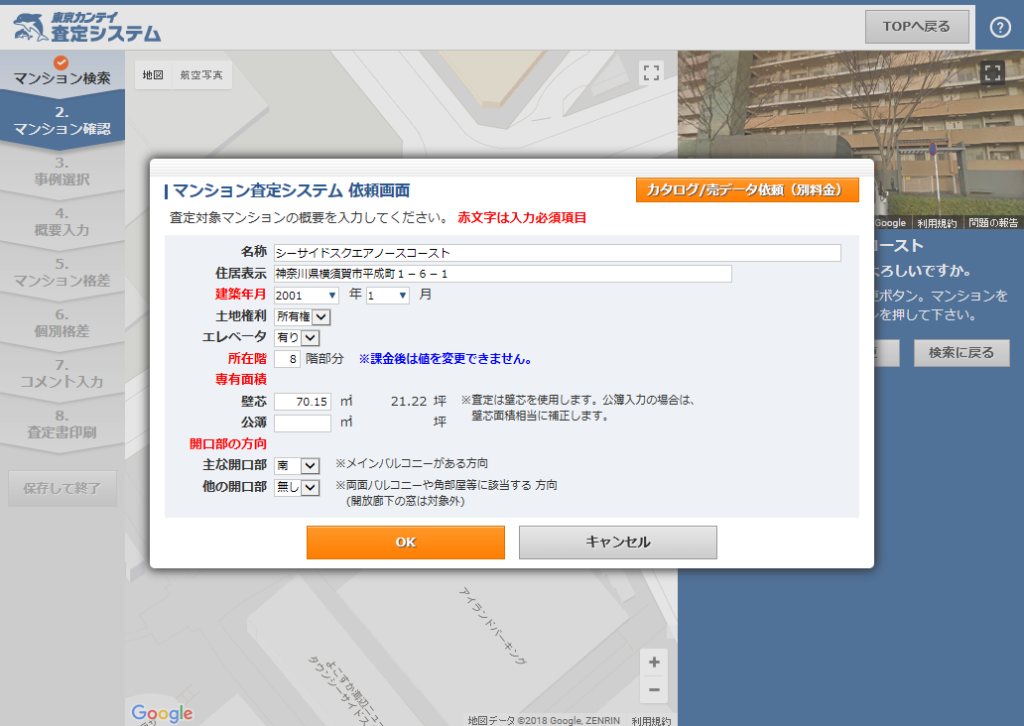Open the 土地権利 dropdown
The height and width of the screenshot is (726, 1024).
click(x=302, y=317)
